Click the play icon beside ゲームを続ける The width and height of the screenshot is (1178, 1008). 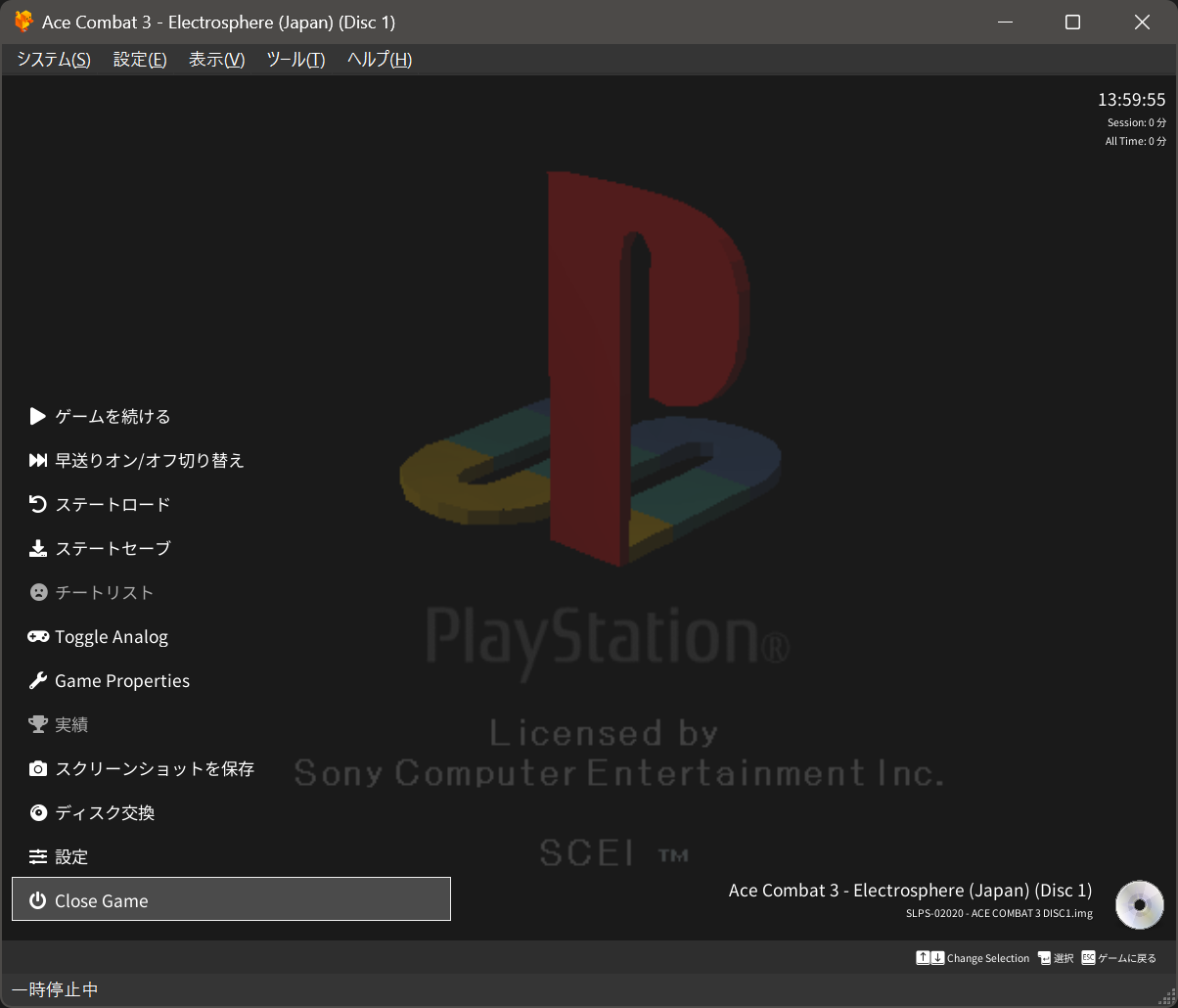coord(38,417)
